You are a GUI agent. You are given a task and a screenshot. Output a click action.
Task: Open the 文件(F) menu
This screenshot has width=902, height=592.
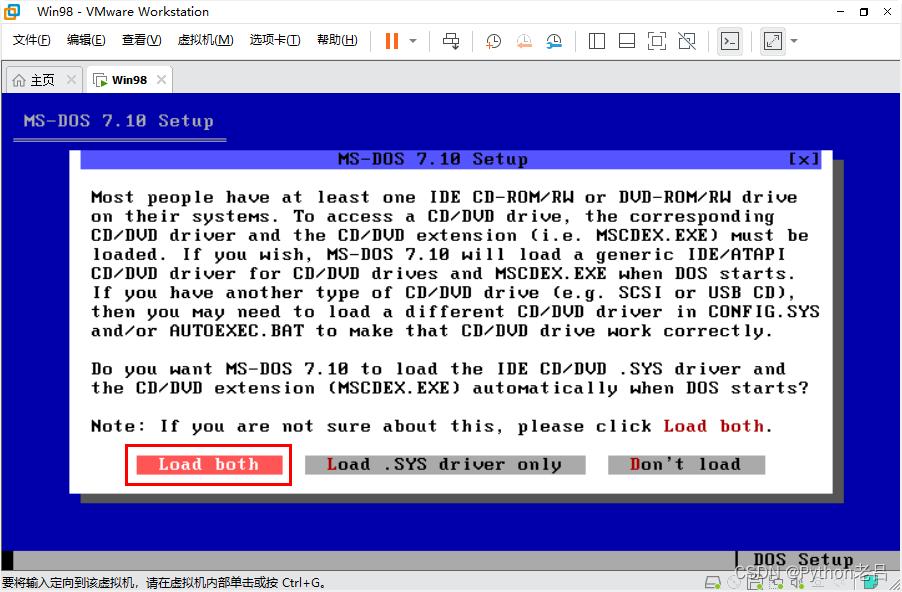point(32,40)
